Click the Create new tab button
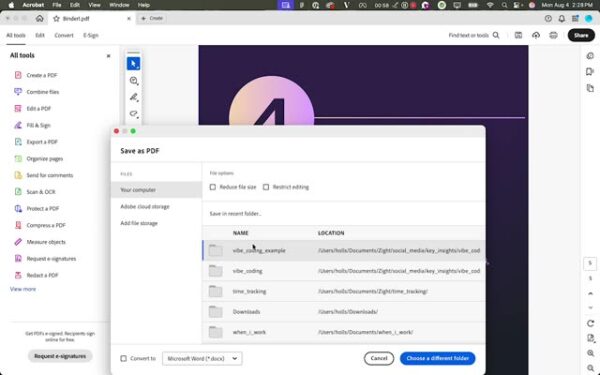Screen dimensions: 600x375 pyautogui.click(x=152, y=18)
